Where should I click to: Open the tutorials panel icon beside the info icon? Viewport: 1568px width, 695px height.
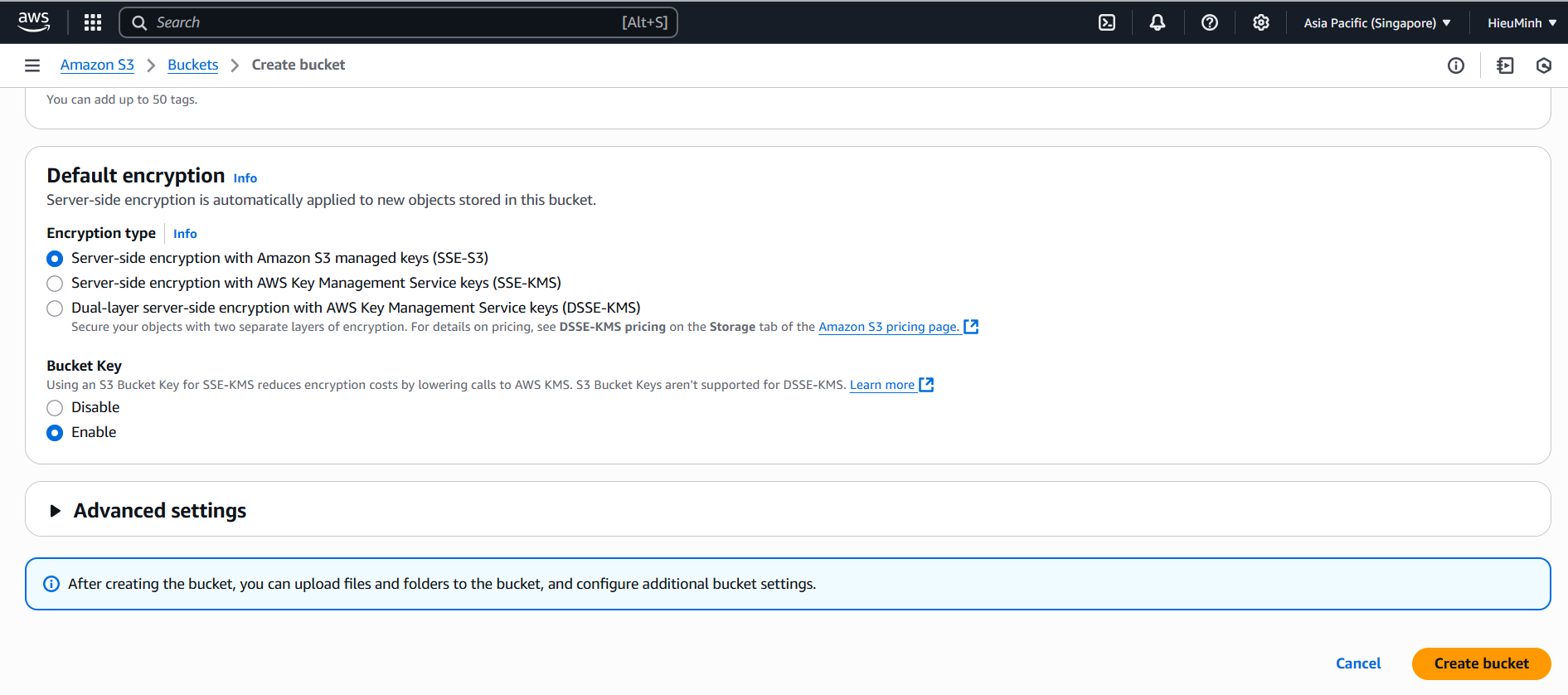[x=1505, y=66]
